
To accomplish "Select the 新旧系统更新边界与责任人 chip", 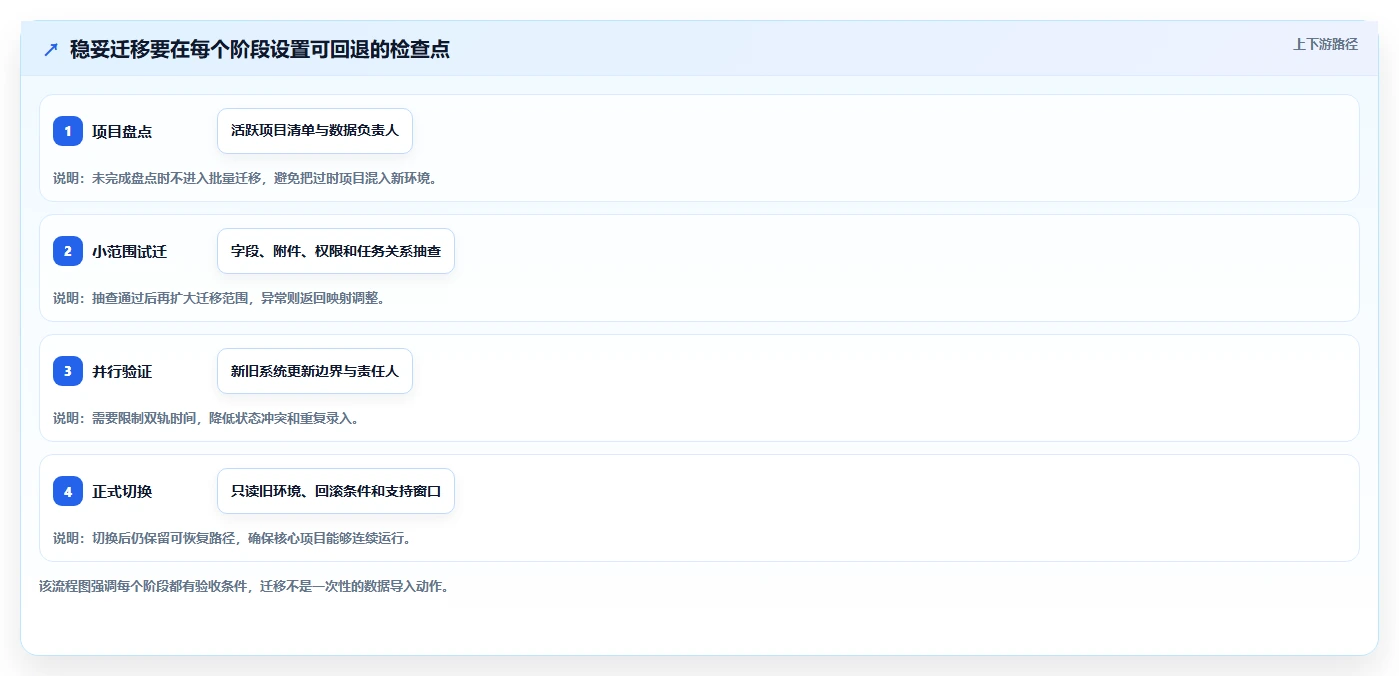I will [315, 371].
